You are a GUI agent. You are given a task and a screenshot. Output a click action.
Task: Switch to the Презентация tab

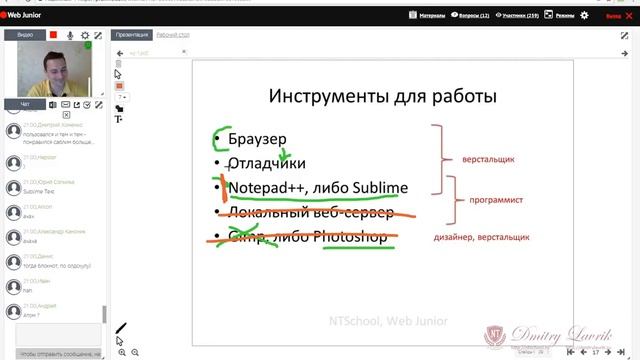click(x=131, y=35)
